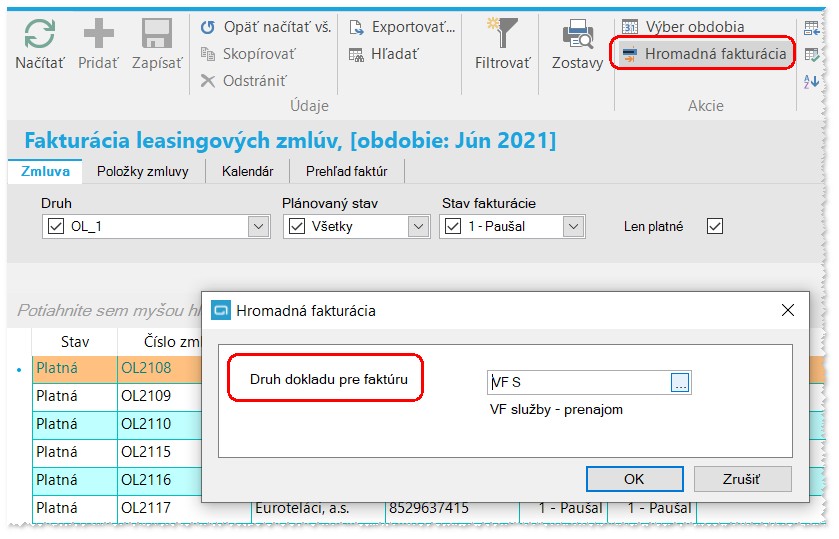The height and width of the screenshot is (539, 839).
Task: Click the Zapísať save icon
Action: 157,34
